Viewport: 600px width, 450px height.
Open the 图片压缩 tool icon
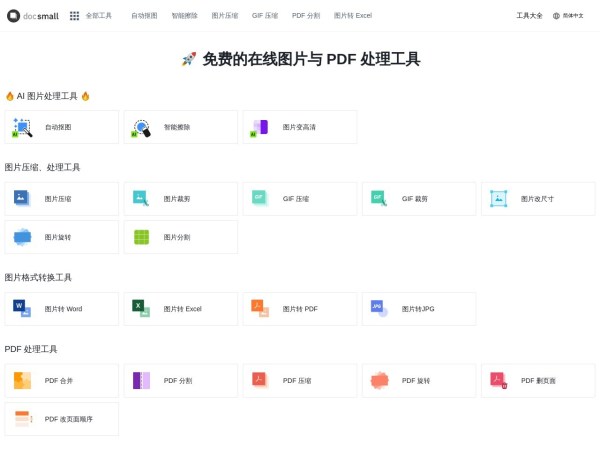point(22,198)
